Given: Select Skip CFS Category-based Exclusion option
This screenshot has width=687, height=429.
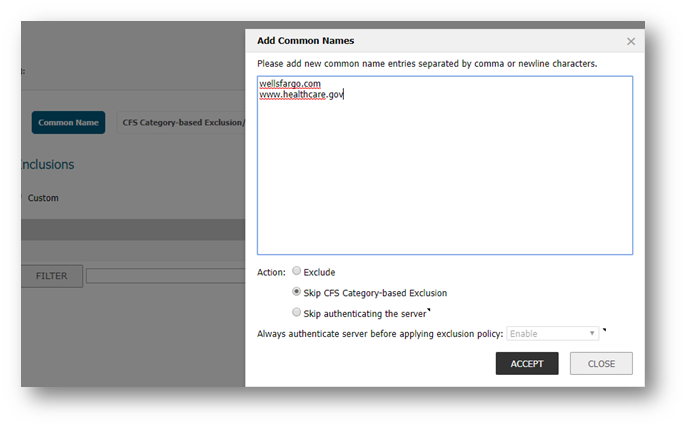Looking at the screenshot, I should [296, 293].
